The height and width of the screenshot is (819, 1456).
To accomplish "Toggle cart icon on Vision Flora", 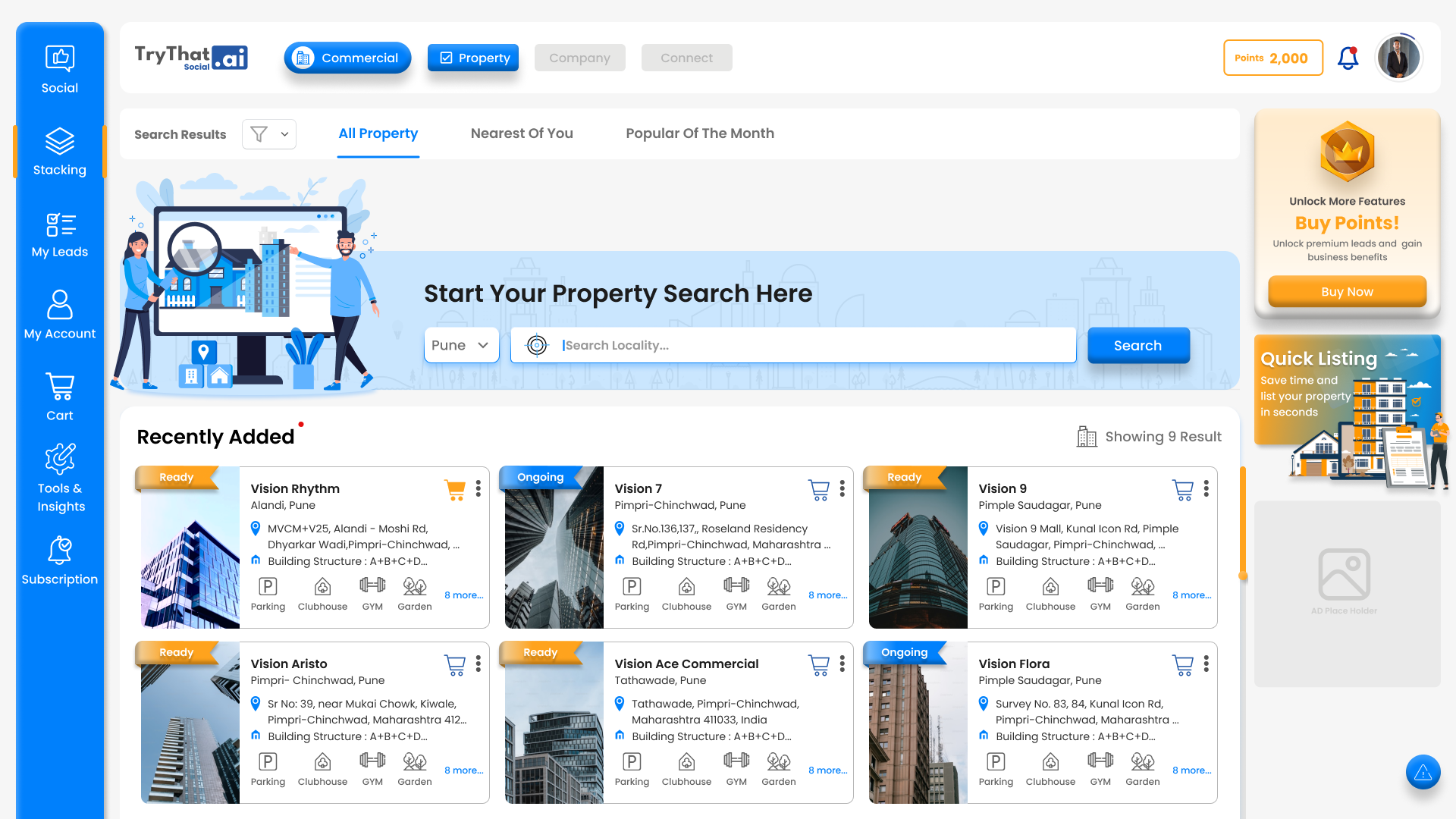I will coord(1182,665).
